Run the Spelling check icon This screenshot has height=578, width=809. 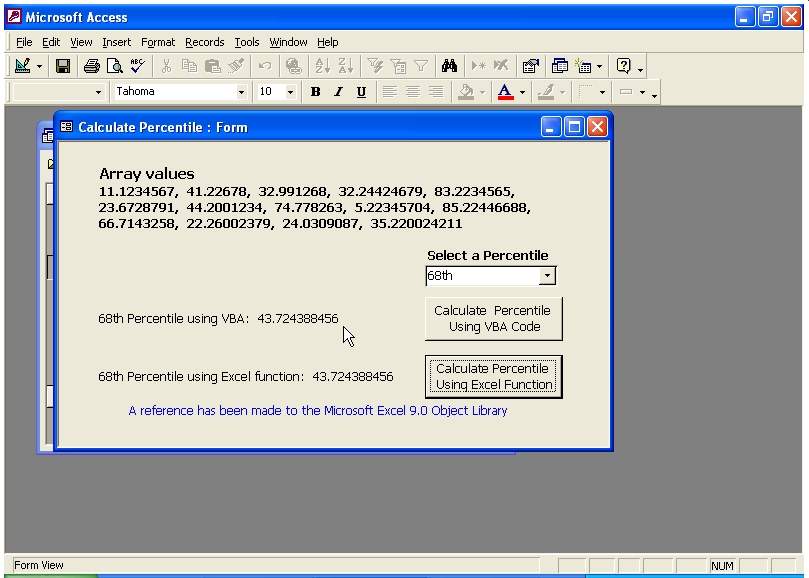[x=137, y=66]
